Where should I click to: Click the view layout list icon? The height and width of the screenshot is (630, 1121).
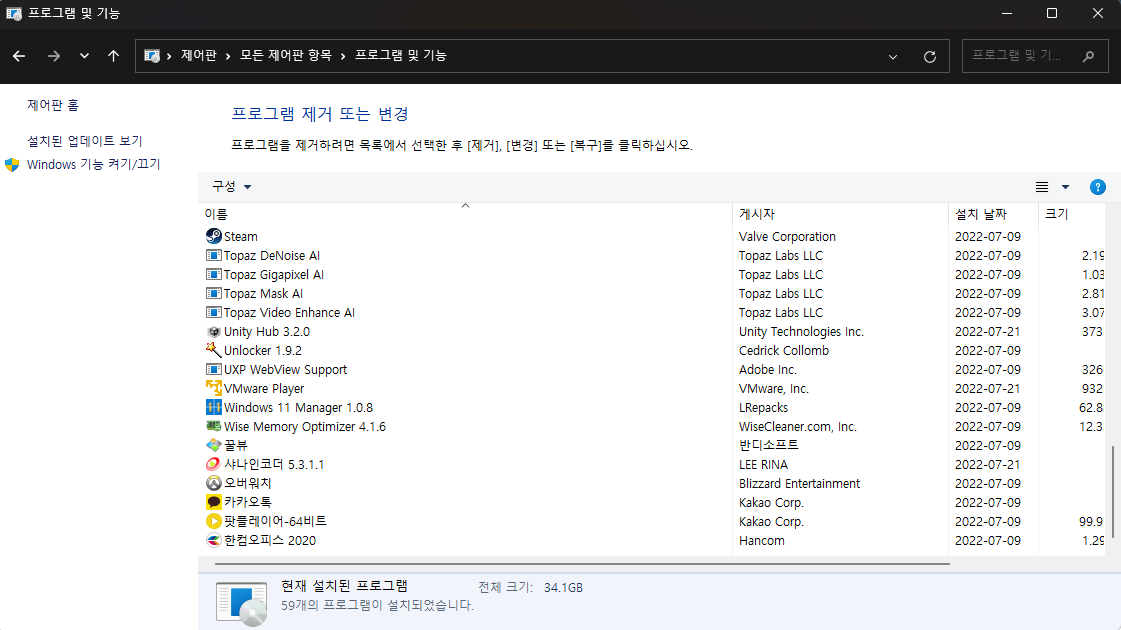pyautogui.click(x=1042, y=187)
